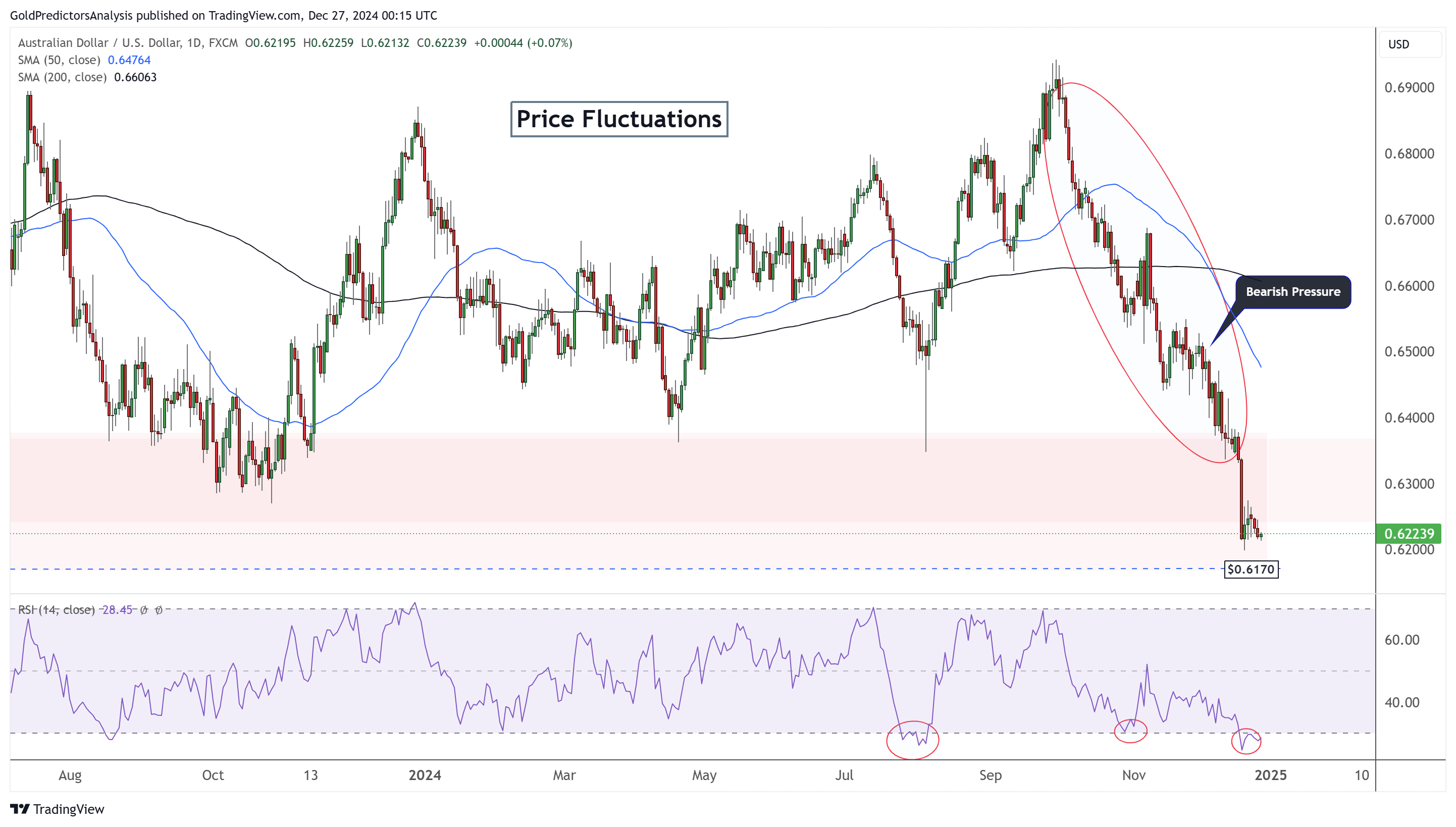Click the published-on header text at top
Viewport: 1456px width, 827px height.
[x=223, y=15]
